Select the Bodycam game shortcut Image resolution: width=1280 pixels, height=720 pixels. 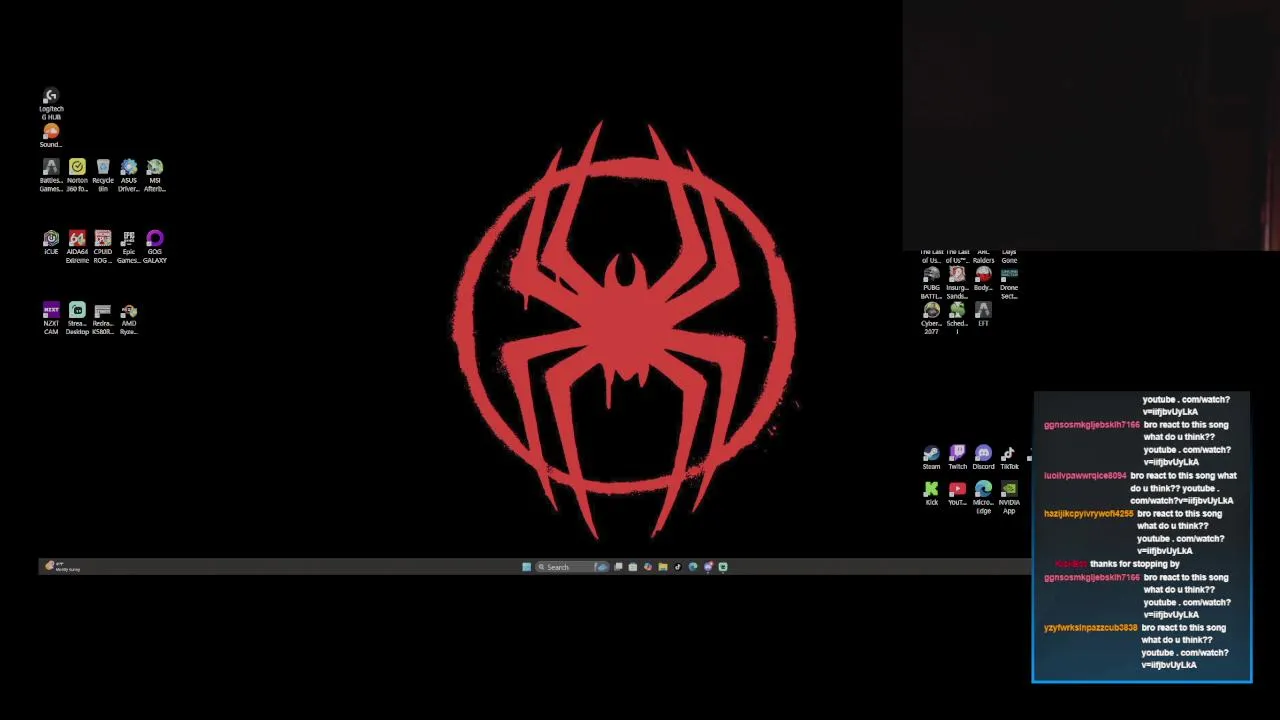click(x=983, y=279)
